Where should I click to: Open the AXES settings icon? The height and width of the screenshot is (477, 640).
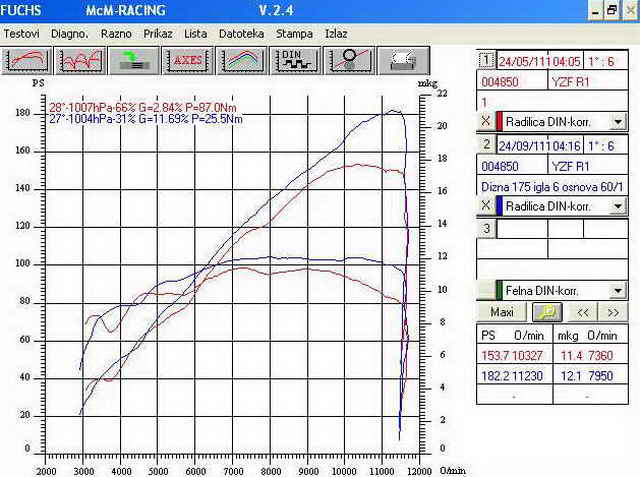186,59
